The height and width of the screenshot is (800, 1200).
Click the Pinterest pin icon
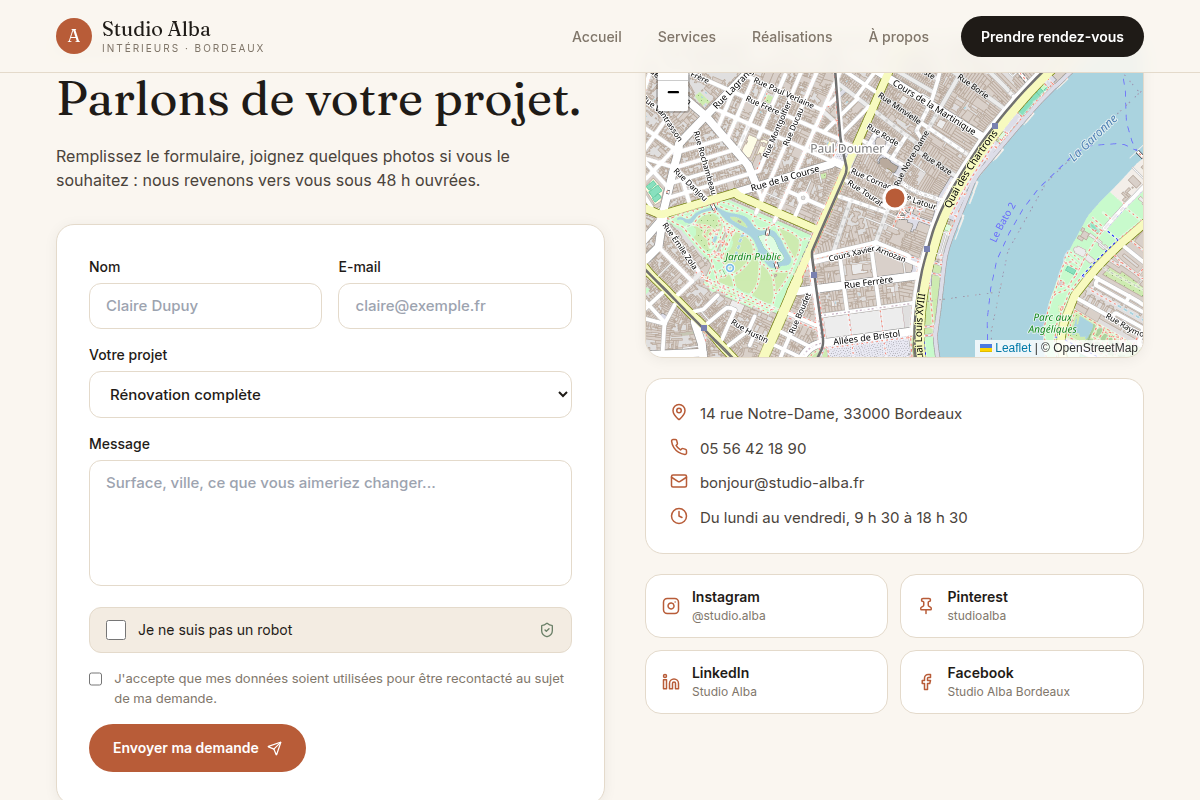click(x=926, y=606)
